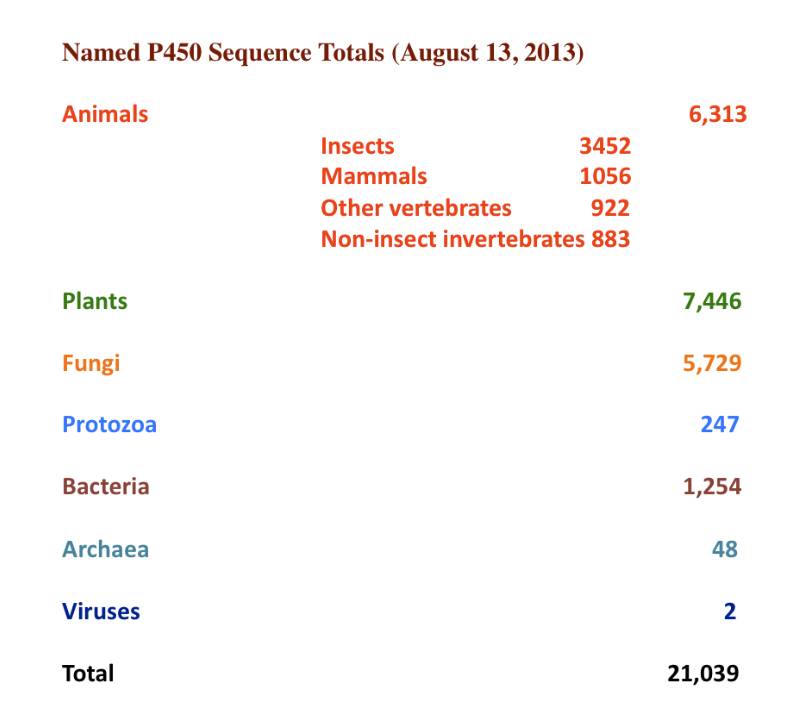
Task: Click the grand Total value 21,039
Action: pos(703,674)
